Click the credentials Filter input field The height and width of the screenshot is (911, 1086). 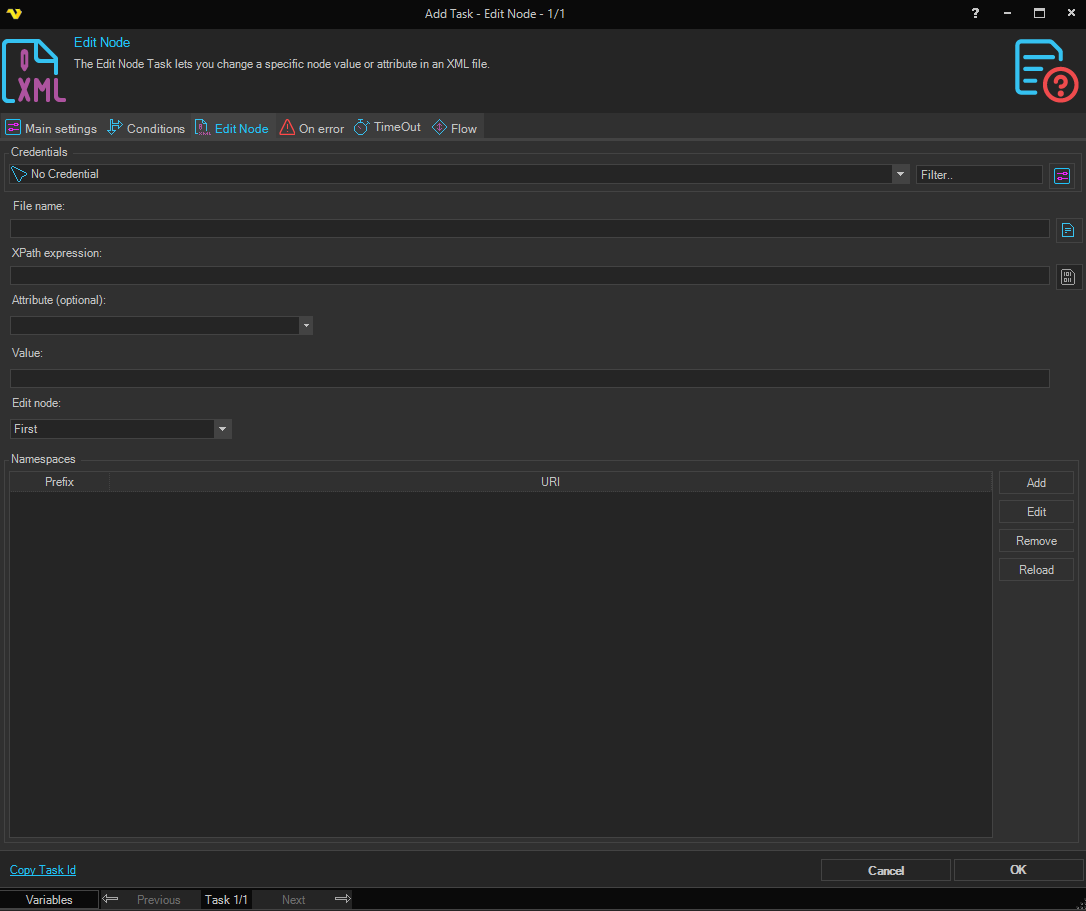(979, 175)
